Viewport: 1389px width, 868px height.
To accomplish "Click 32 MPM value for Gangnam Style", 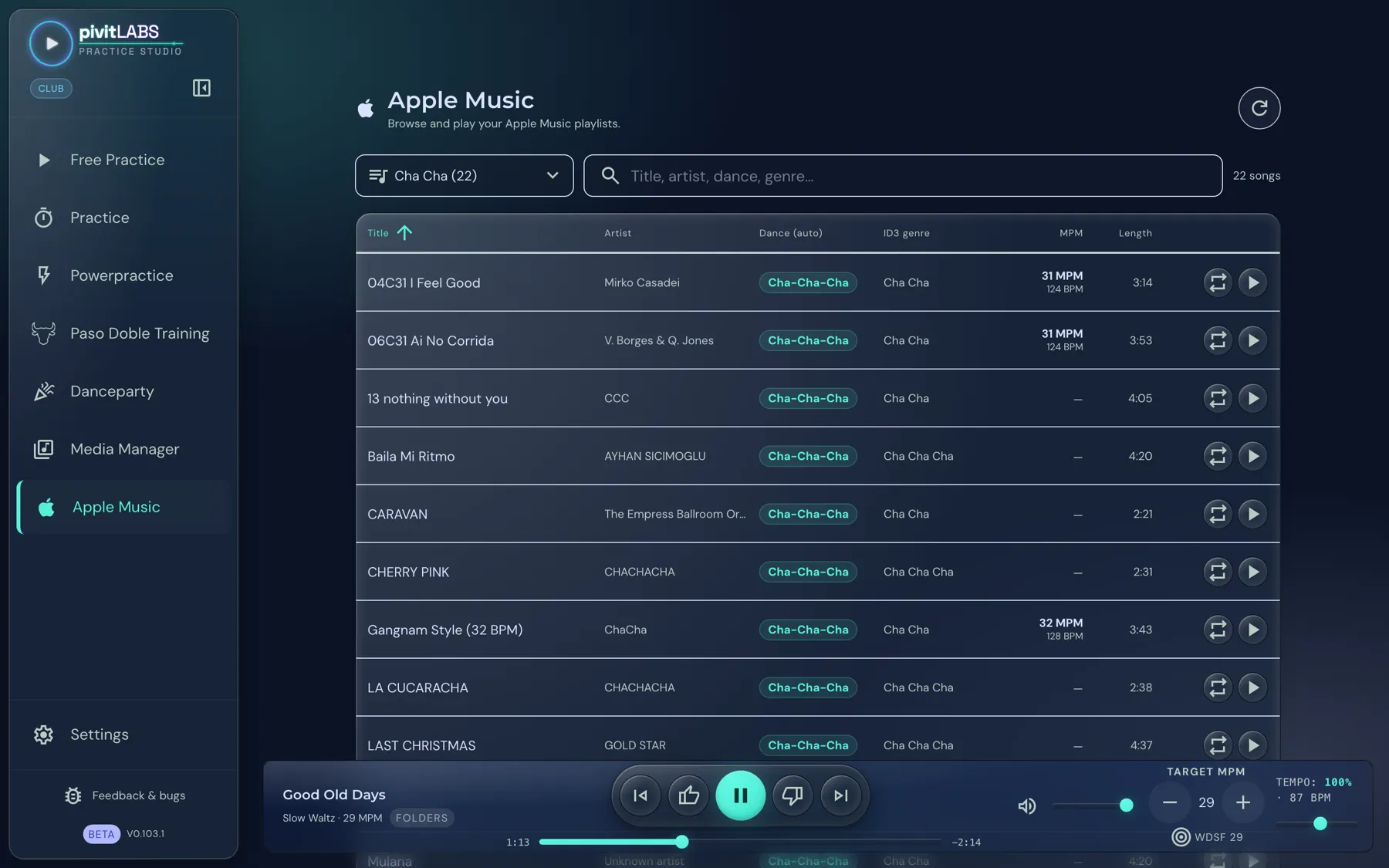I will click(x=1060, y=623).
